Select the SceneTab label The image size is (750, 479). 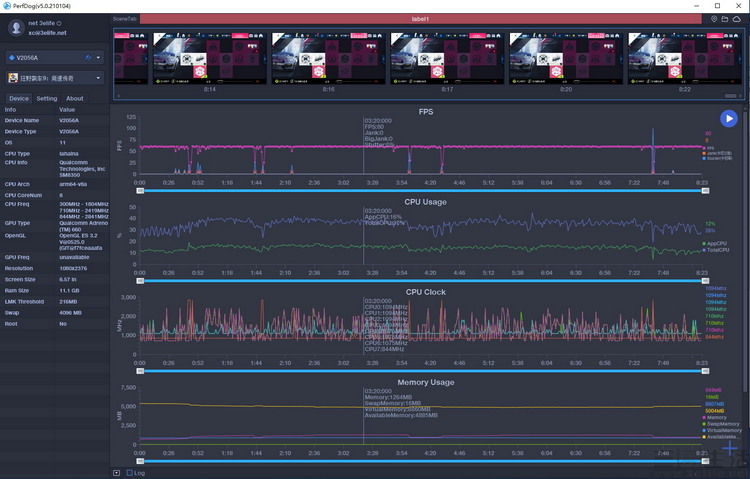[125, 19]
